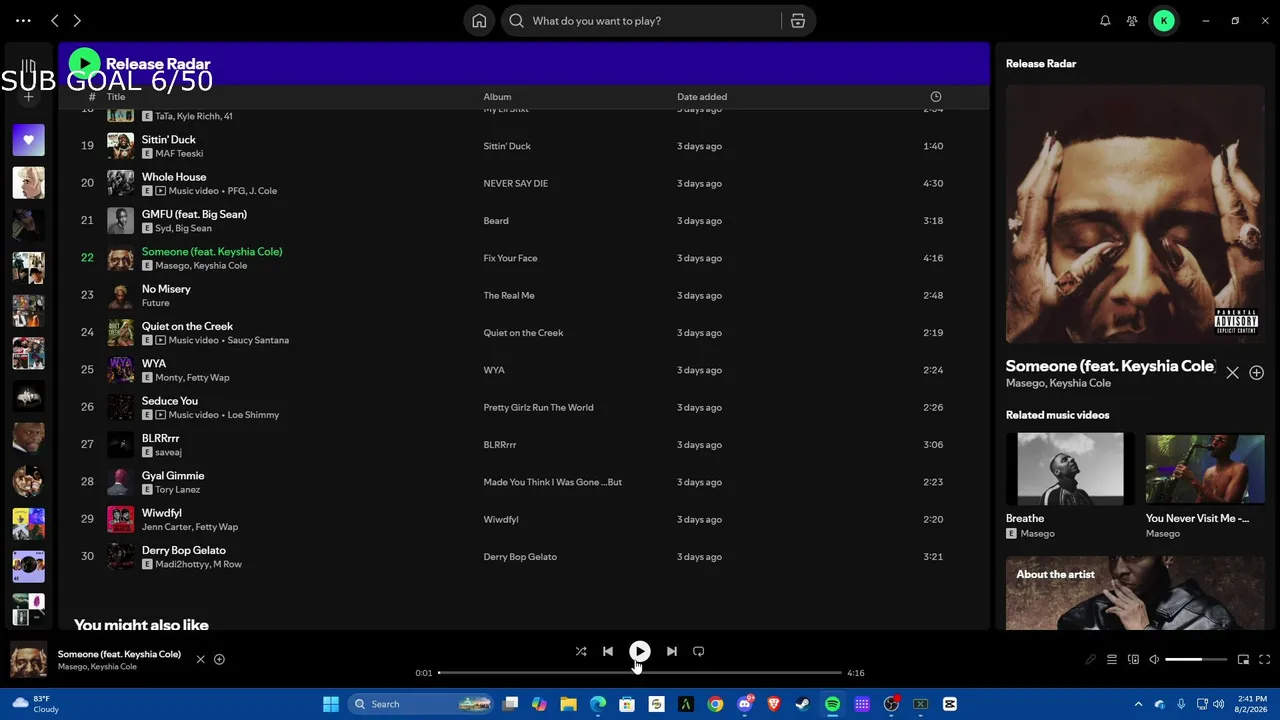Screen dimensions: 1280x720
Task: Open the Queue view
Action: coord(1111,660)
